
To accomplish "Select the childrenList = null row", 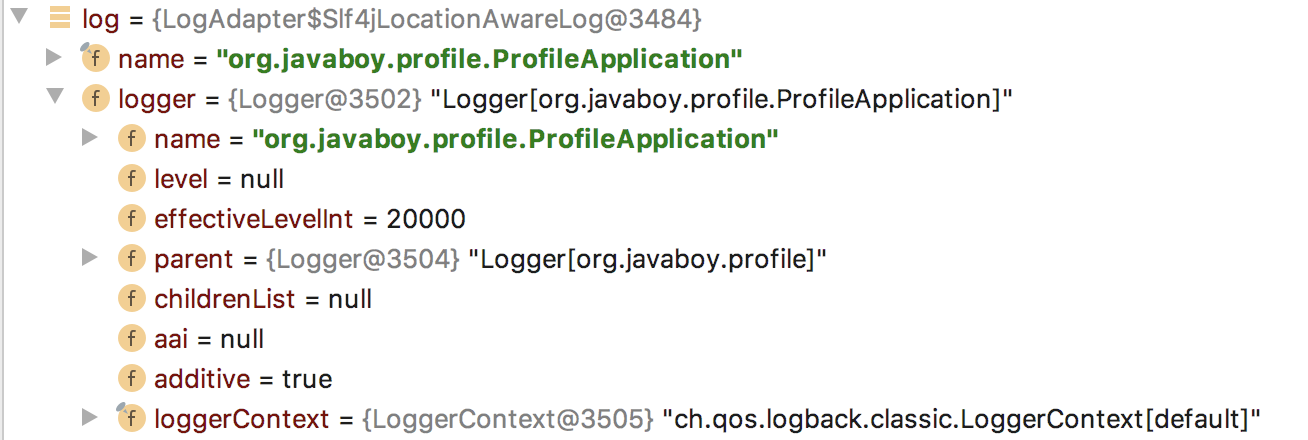I will point(263,299).
